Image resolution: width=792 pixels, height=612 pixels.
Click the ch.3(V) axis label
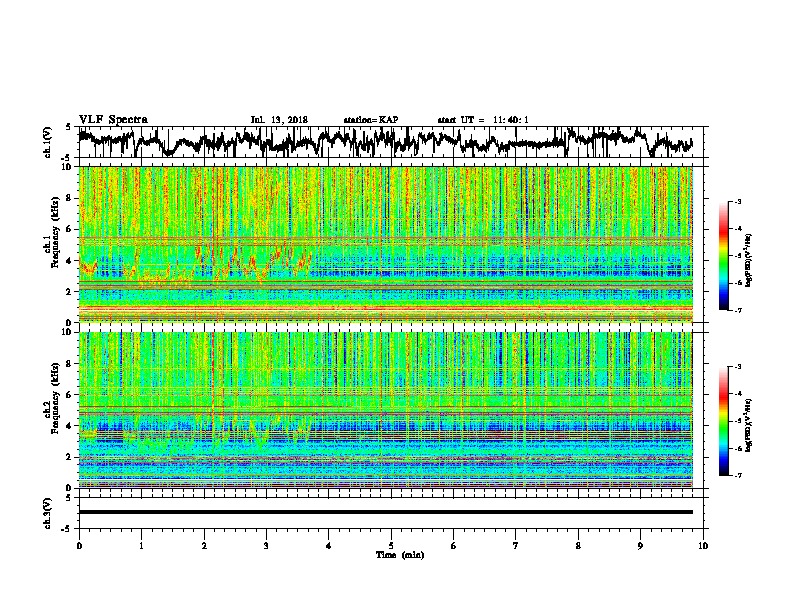(48, 513)
